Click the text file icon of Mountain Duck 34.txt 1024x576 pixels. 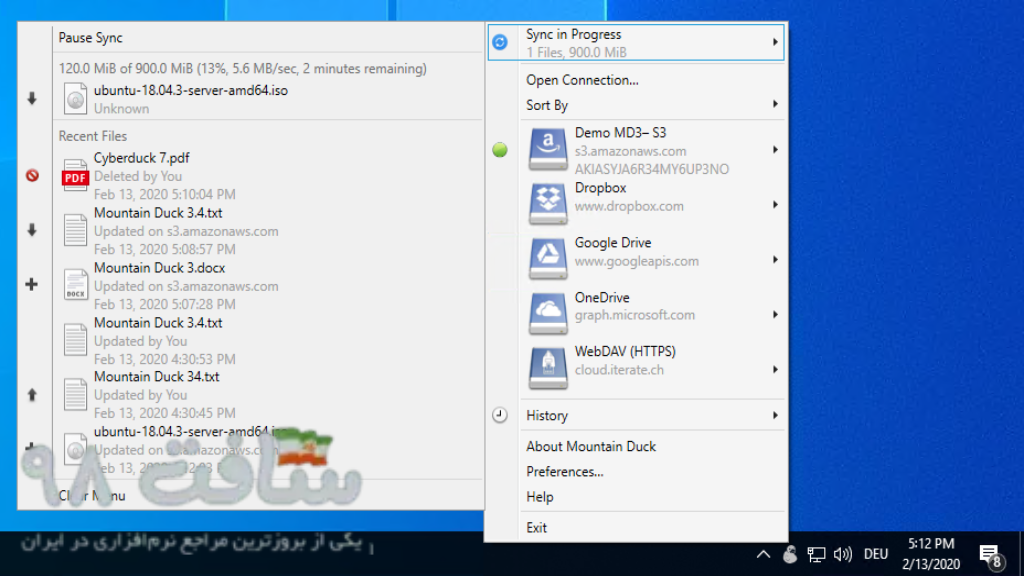coord(75,394)
